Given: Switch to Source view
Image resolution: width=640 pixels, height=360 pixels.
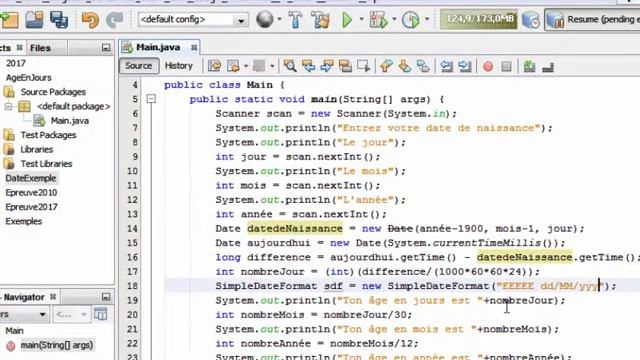Looking at the screenshot, I should 138,66.
